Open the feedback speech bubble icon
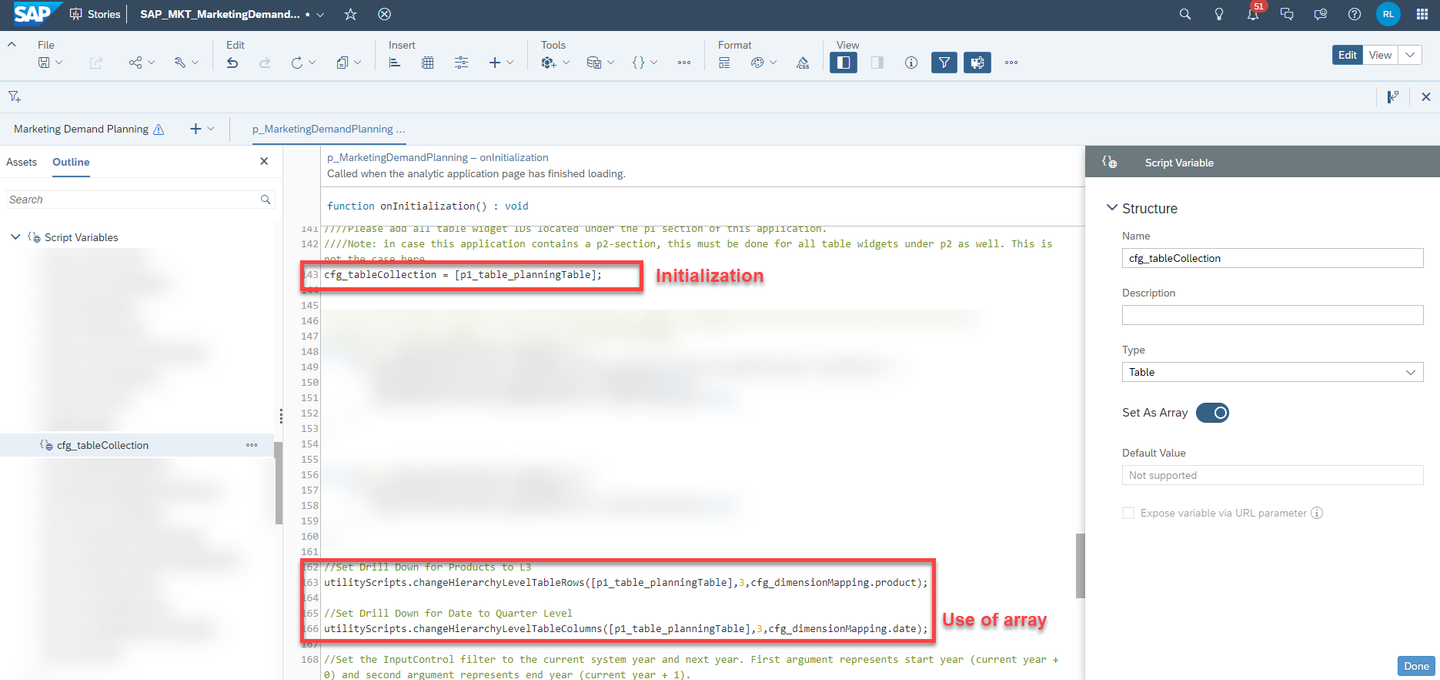The height and width of the screenshot is (680, 1440). (1321, 14)
